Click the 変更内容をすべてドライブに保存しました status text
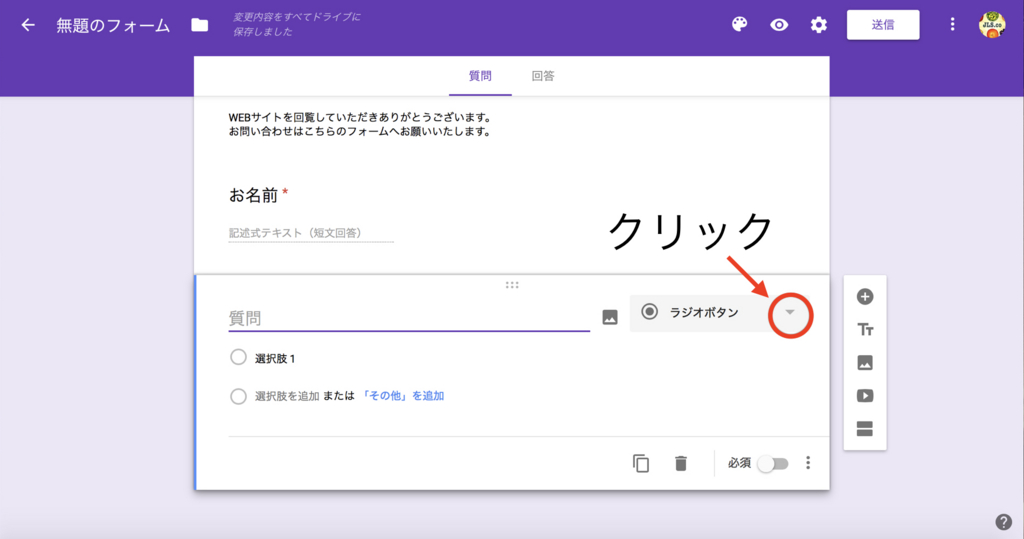 297,24
